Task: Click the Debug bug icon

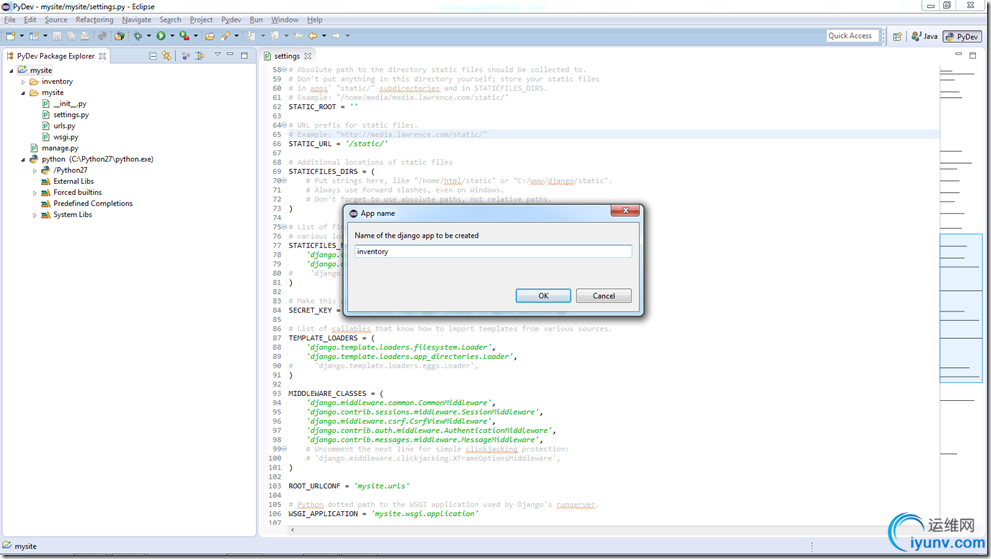Action: (138, 36)
